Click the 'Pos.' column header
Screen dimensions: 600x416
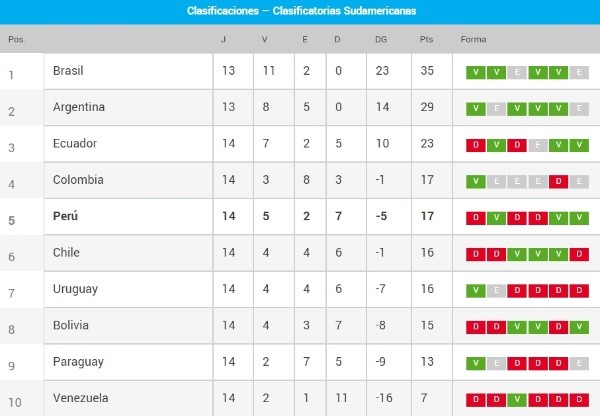(16, 39)
